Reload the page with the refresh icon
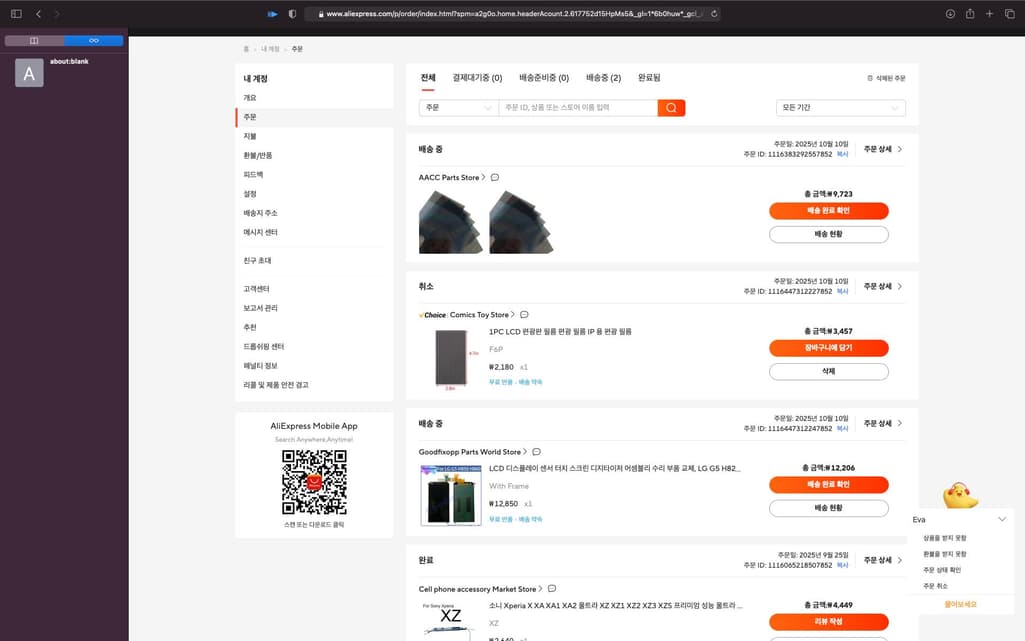This screenshot has height=641, width=1025. 714,13
